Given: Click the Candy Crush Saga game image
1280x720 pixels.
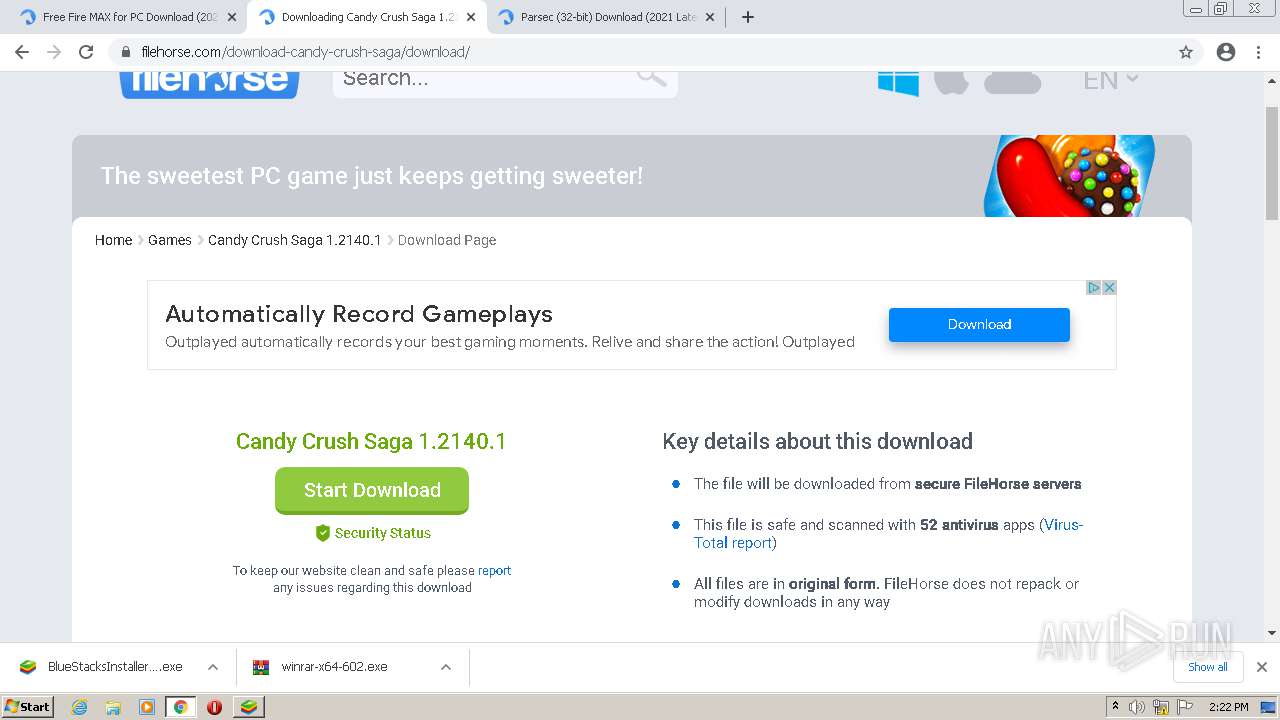Looking at the screenshot, I should (x=1069, y=176).
